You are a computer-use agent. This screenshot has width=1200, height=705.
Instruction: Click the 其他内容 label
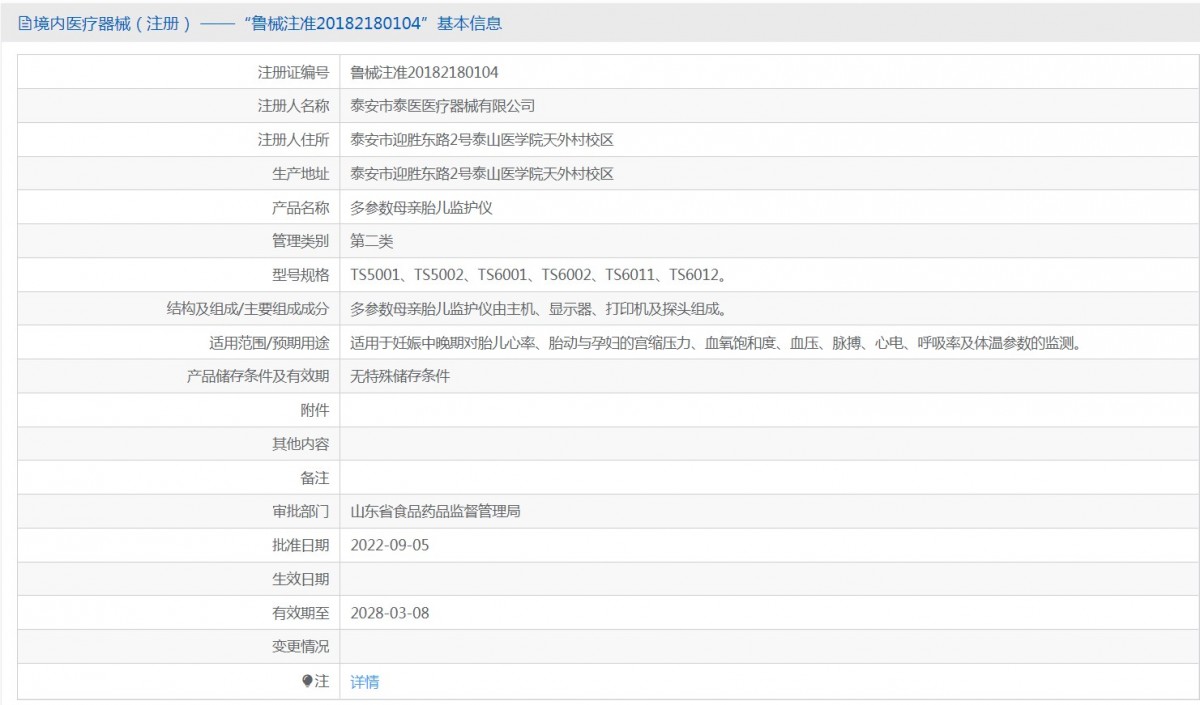pos(300,444)
